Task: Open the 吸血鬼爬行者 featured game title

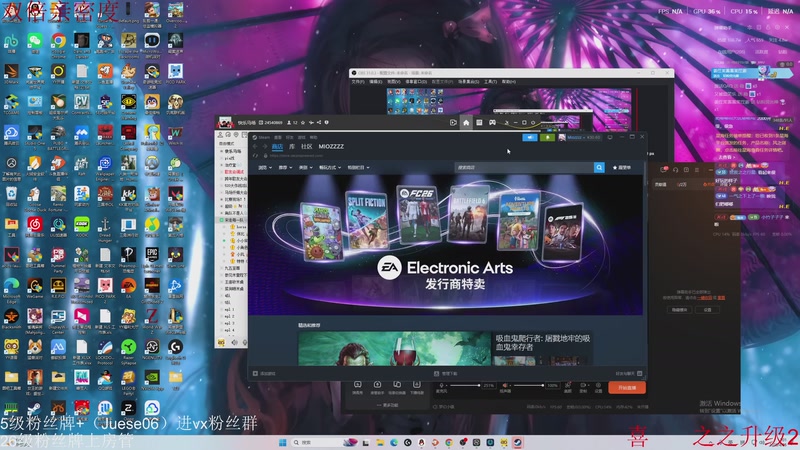Action: coord(542,342)
